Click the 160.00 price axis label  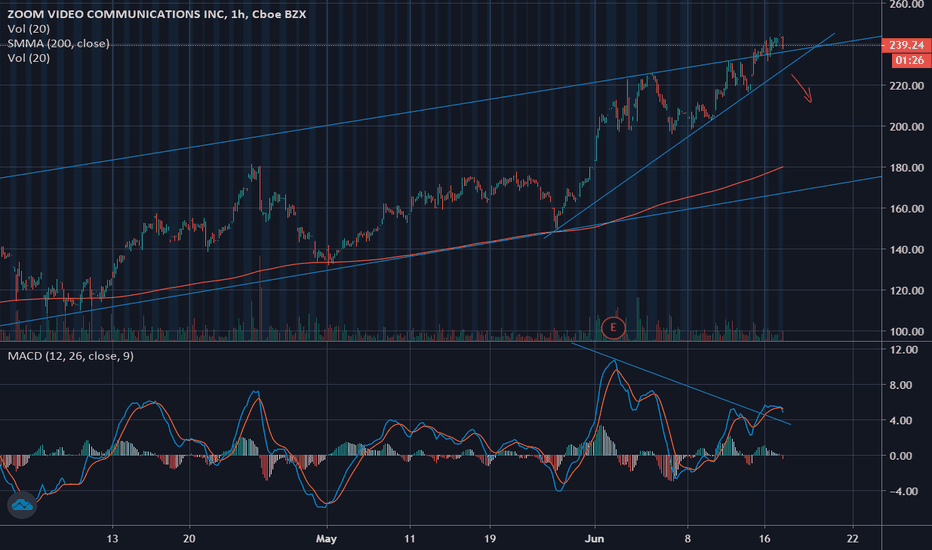(906, 209)
